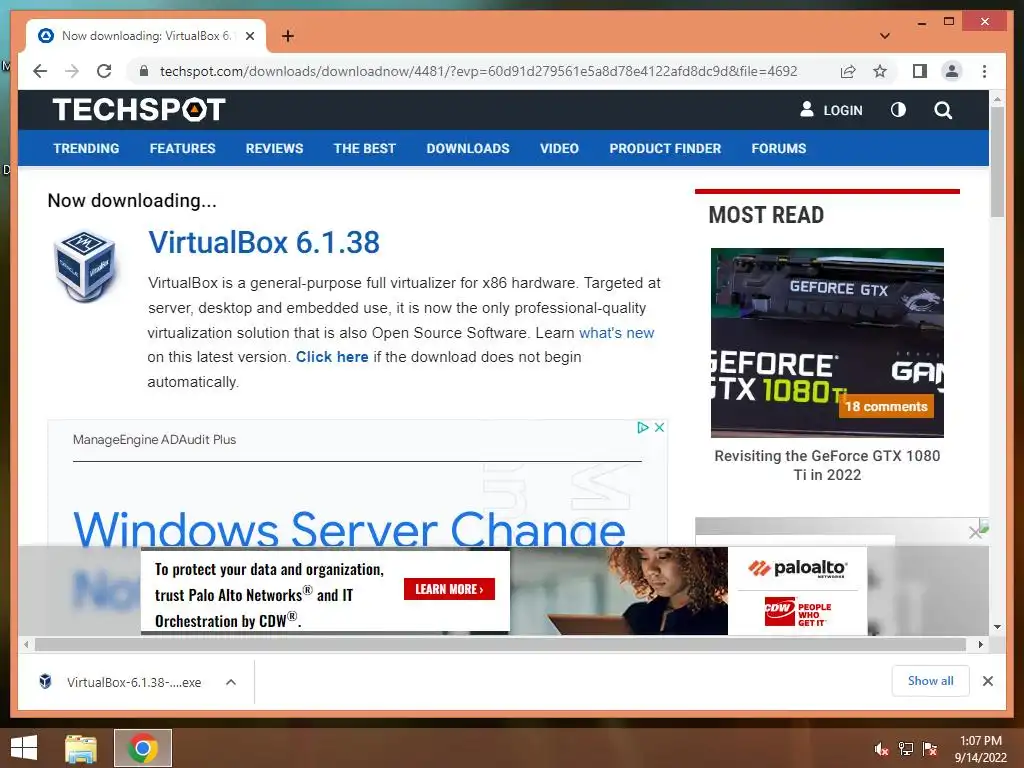View the '18 comments' badge
The image size is (1024, 768).
pos(886,406)
